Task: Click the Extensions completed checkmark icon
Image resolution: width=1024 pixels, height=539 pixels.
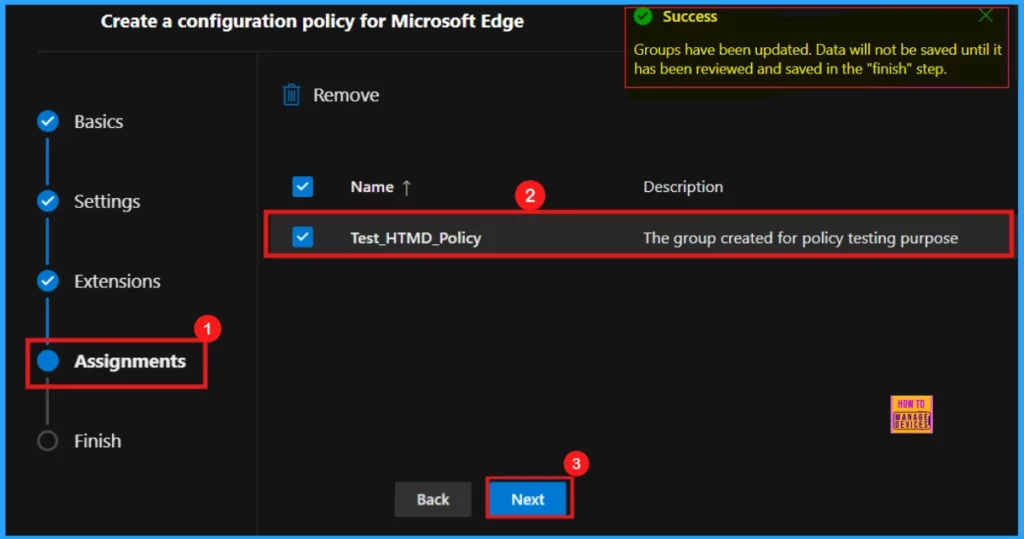Action: [x=48, y=281]
